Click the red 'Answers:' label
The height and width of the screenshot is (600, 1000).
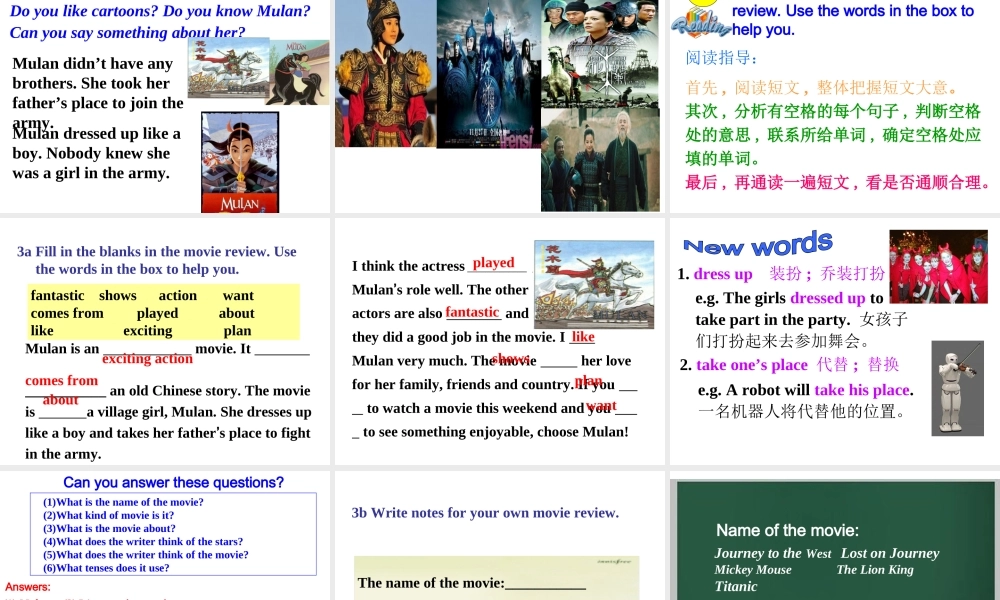(x=27, y=587)
